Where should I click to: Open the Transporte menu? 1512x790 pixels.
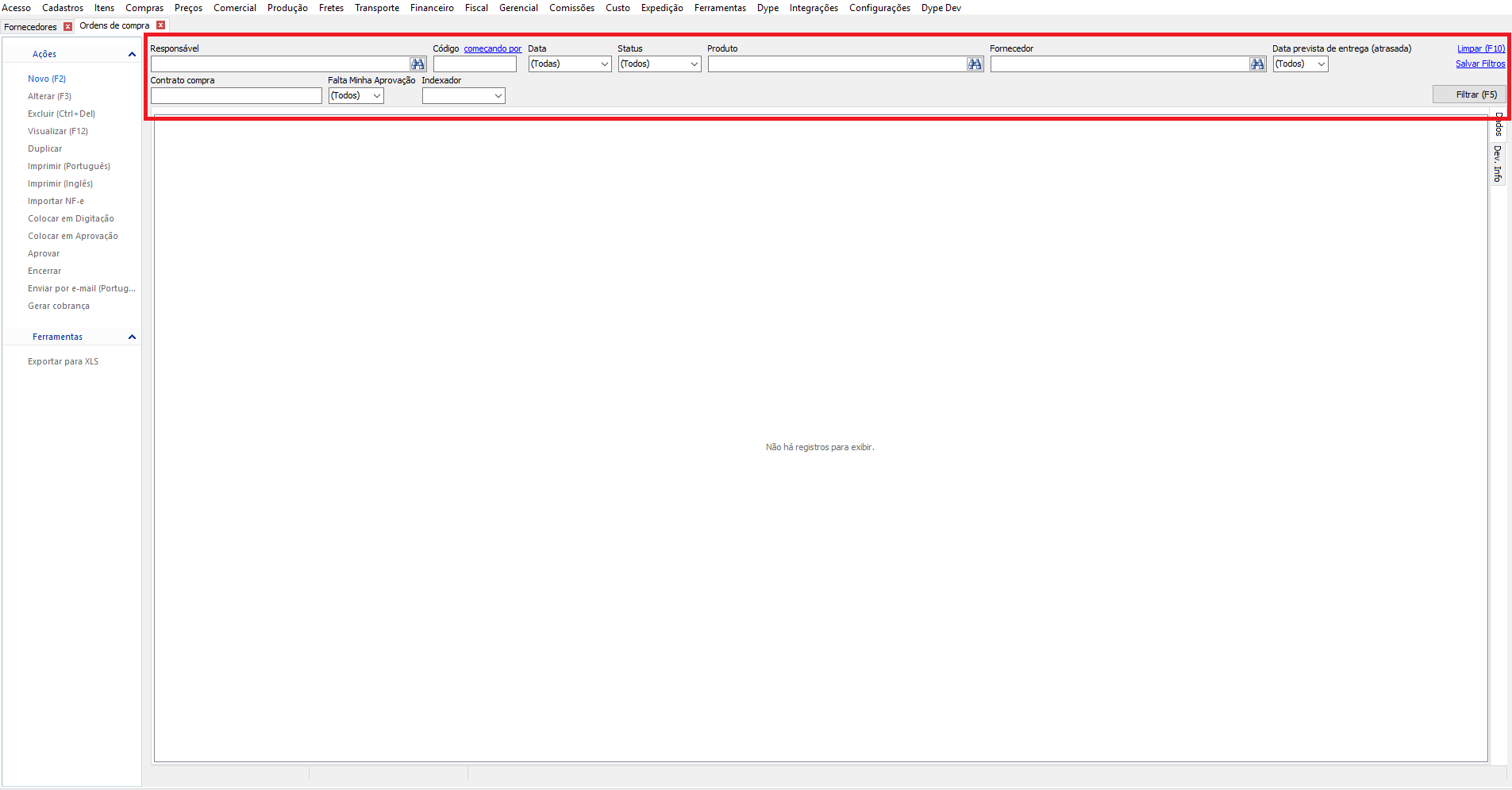coord(377,8)
